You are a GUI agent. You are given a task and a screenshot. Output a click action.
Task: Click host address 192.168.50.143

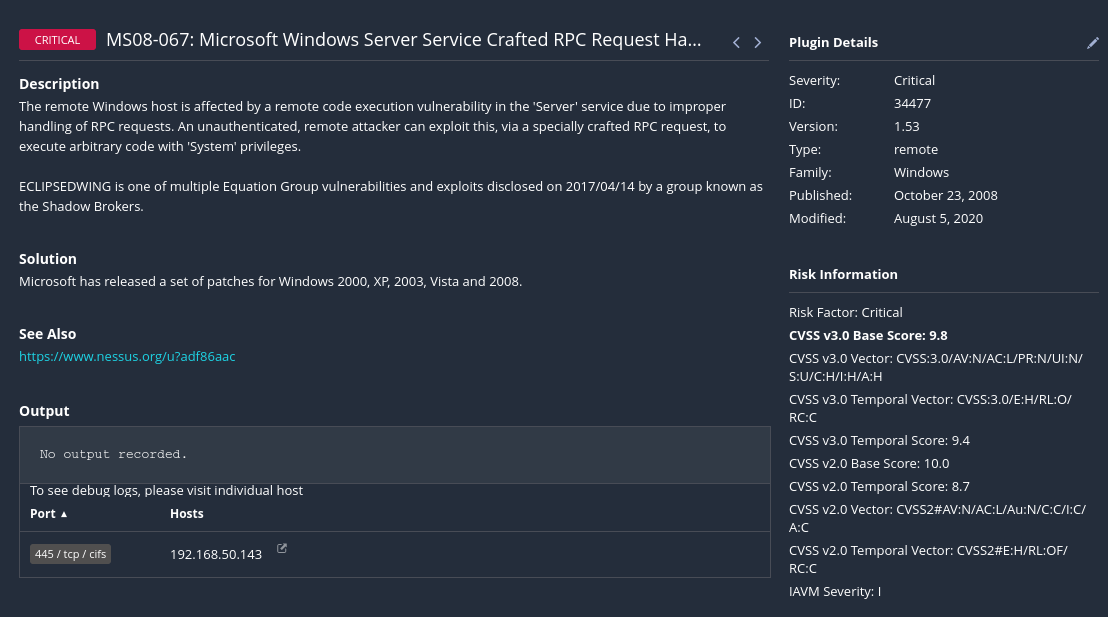coord(216,554)
